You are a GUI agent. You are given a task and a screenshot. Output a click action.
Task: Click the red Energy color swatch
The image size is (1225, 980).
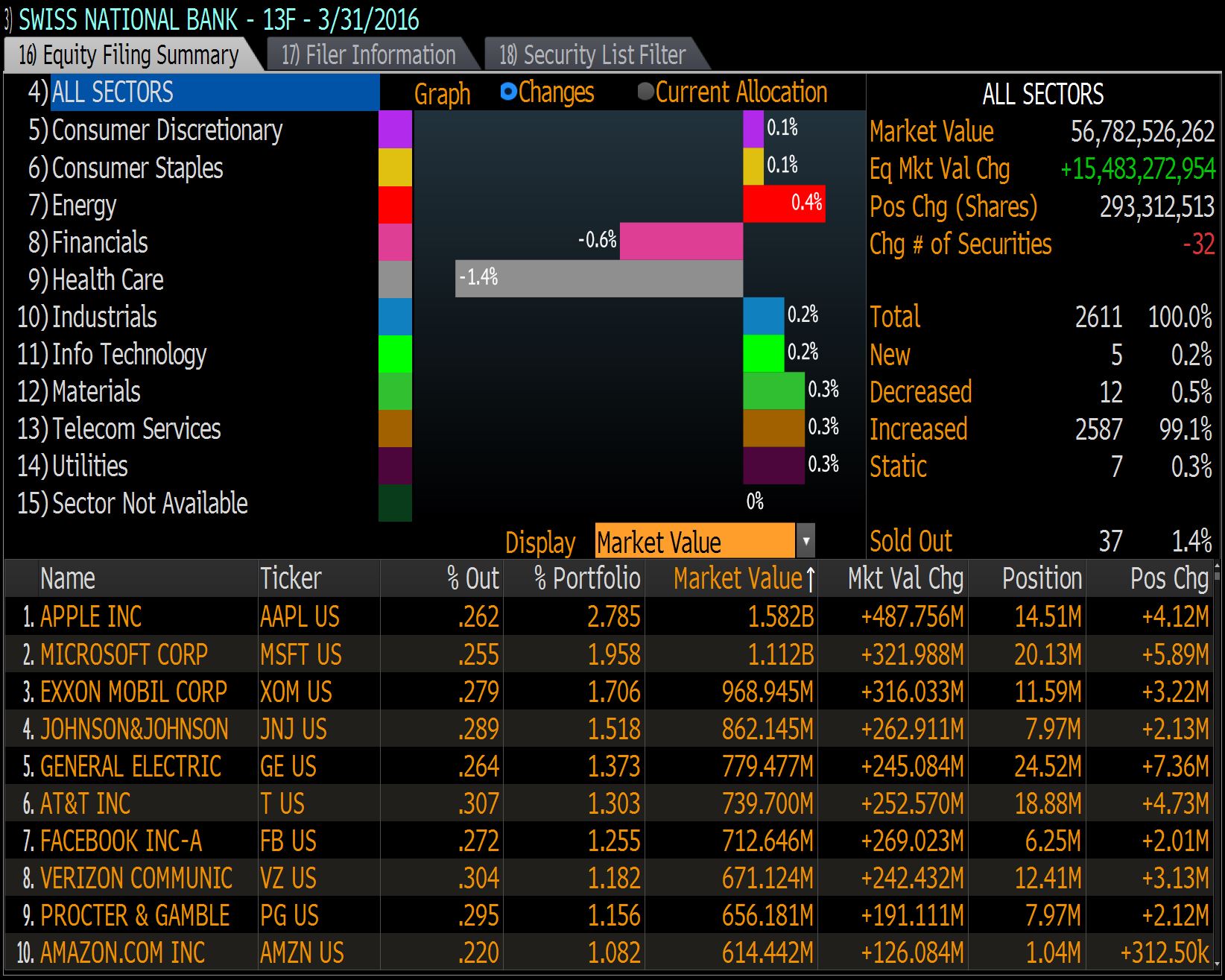click(395, 204)
